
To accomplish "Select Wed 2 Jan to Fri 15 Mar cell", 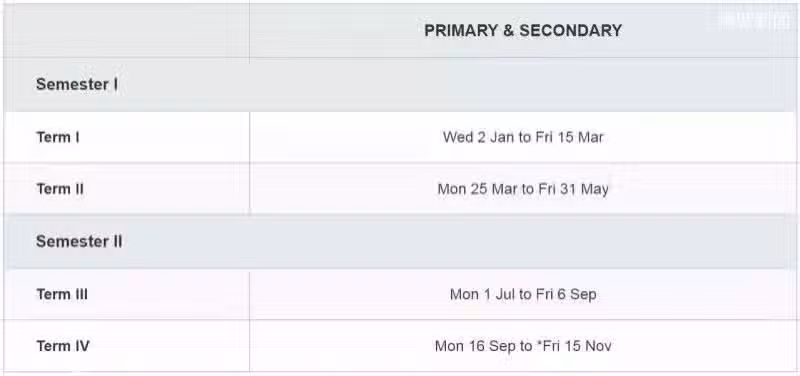I will (x=523, y=137).
